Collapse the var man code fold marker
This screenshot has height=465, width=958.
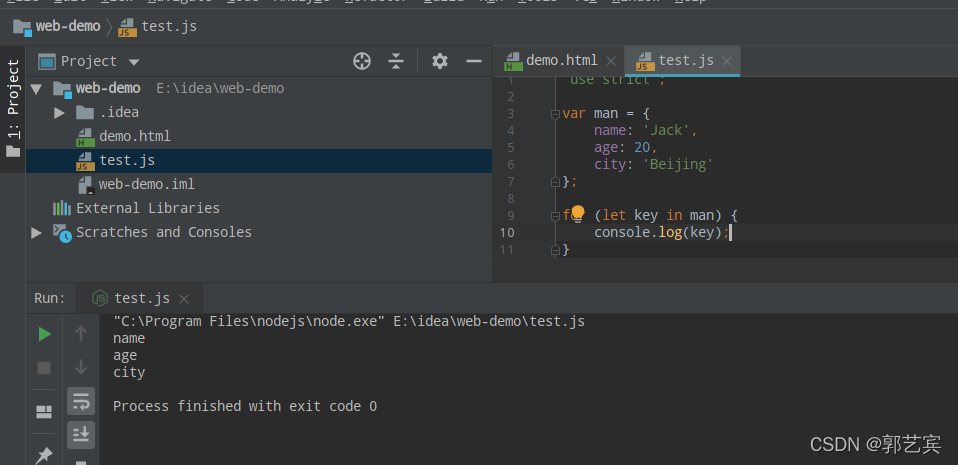click(555, 114)
